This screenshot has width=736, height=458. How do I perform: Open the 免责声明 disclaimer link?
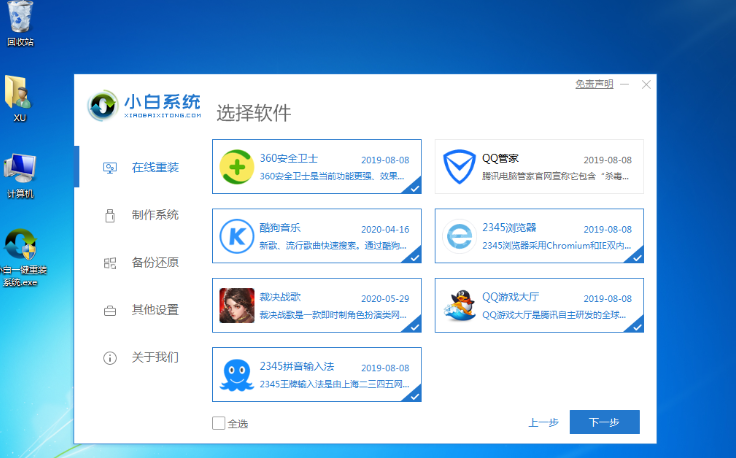[x=594, y=85]
